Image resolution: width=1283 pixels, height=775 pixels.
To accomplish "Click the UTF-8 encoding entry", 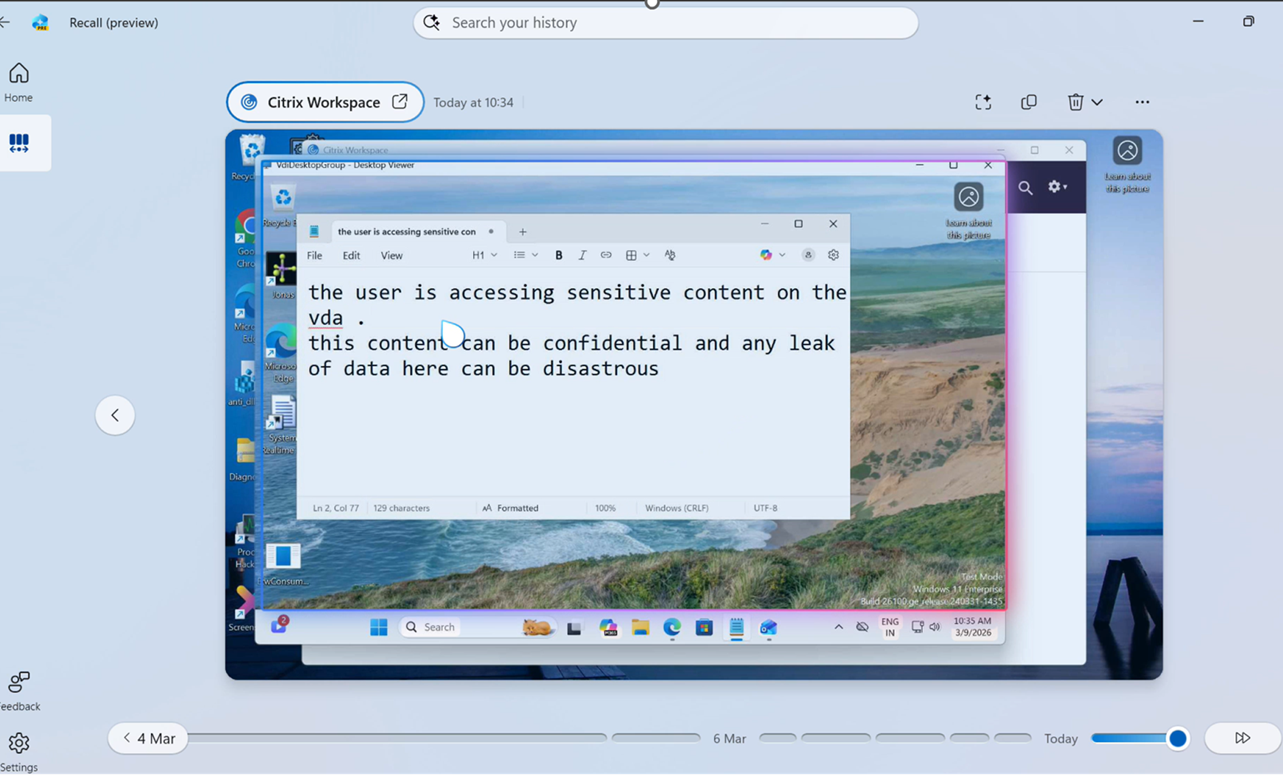I will pyautogui.click(x=765, y=508).
